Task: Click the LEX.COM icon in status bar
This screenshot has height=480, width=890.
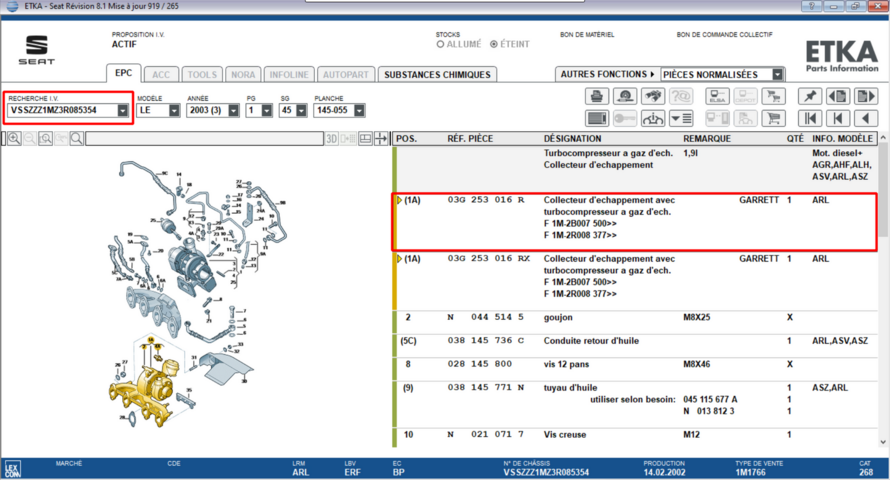Action: tap(12, 469)
